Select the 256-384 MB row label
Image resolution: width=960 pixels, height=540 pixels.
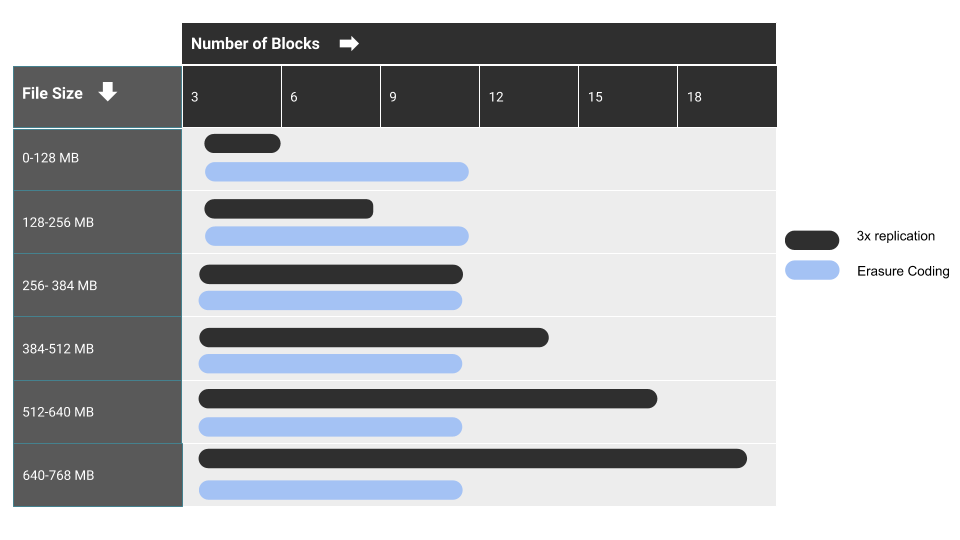point(60,286)
